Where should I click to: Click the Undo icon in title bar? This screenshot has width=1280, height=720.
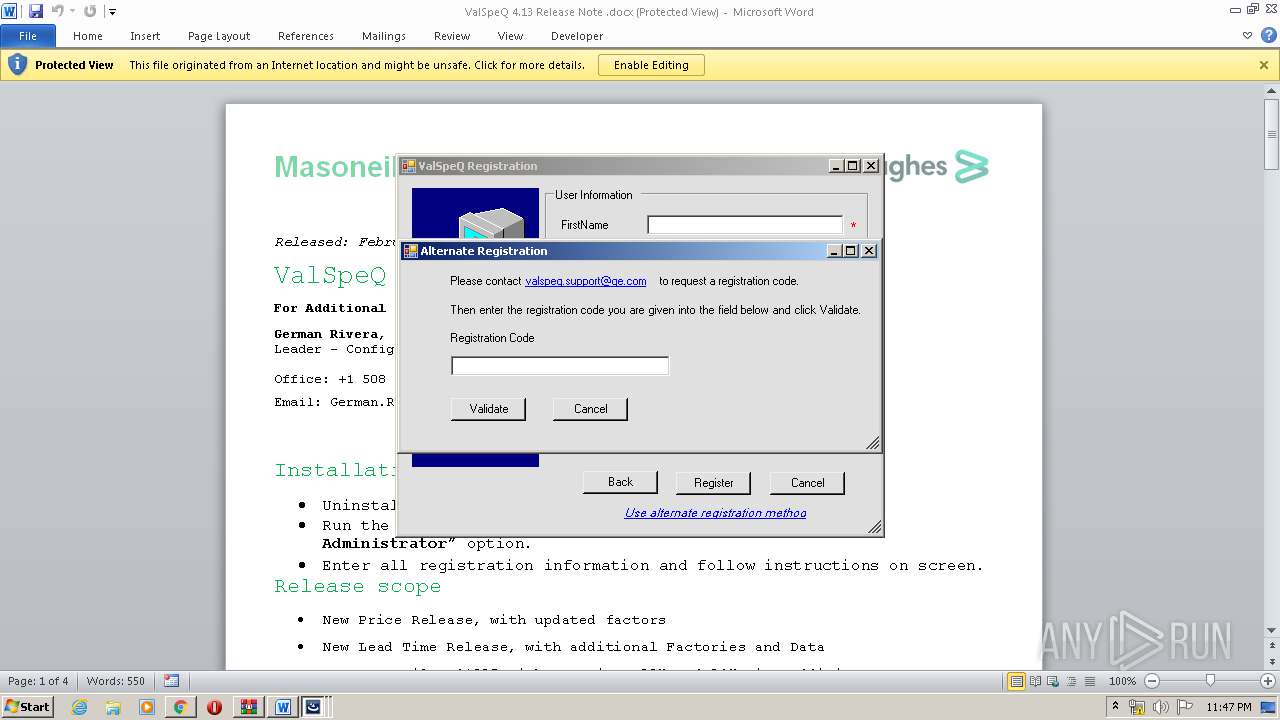coord(58,11)
